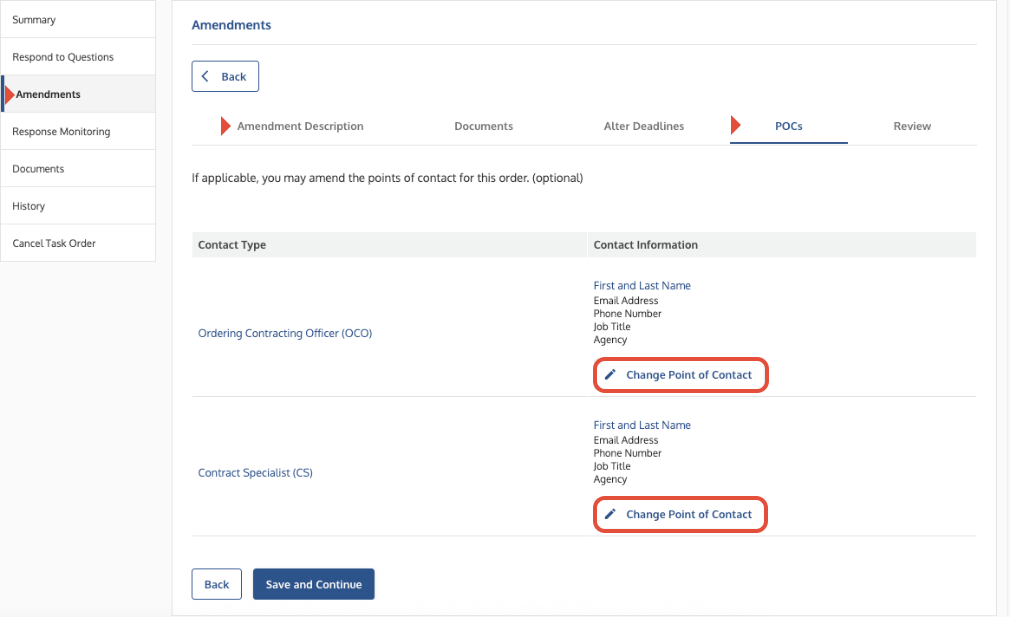Click First and Last Name in the OCO row
Image resolution: width=1010 pixels, height=617 pixels.
642,285
